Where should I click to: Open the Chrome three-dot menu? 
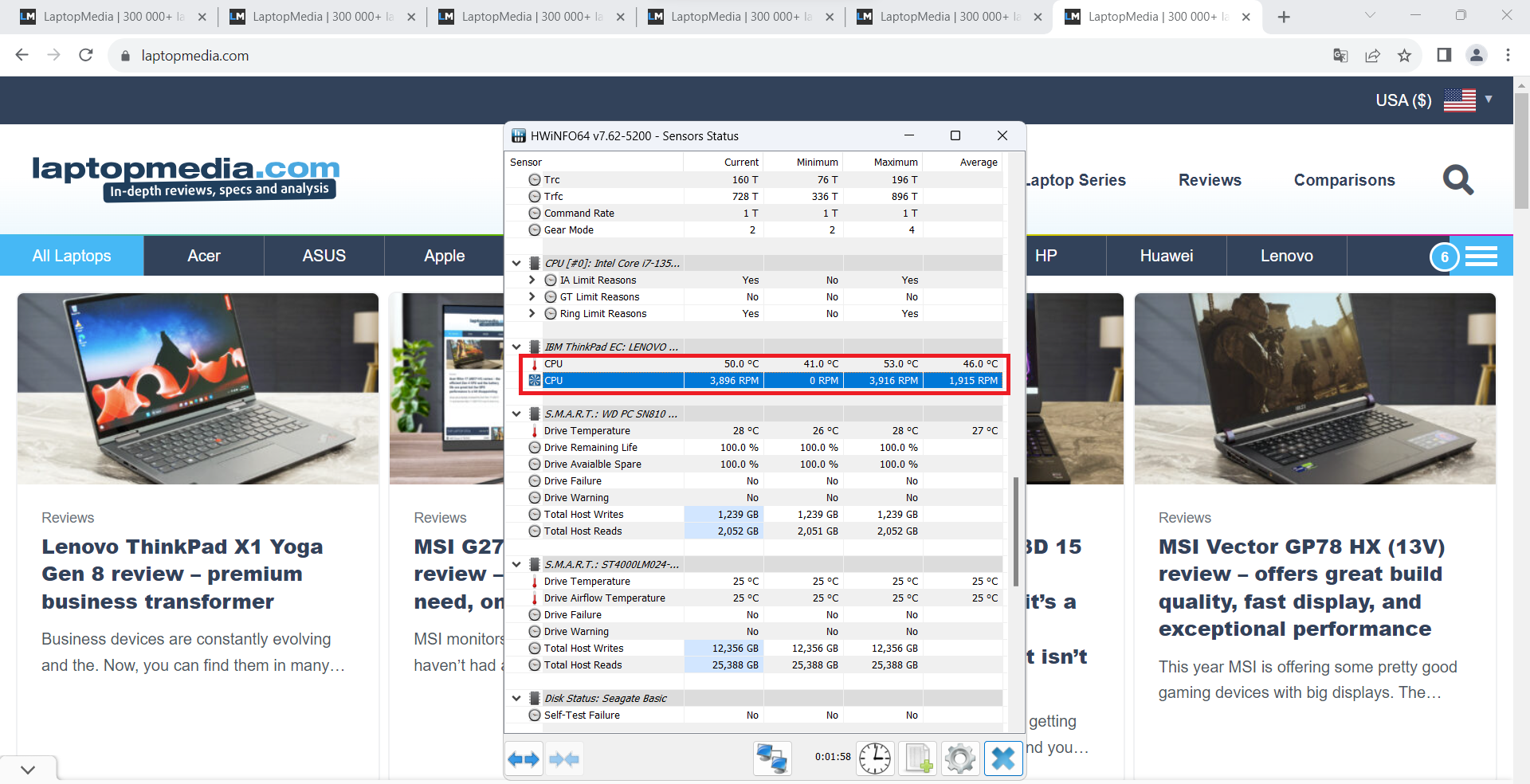click(x=1508, y=55)
